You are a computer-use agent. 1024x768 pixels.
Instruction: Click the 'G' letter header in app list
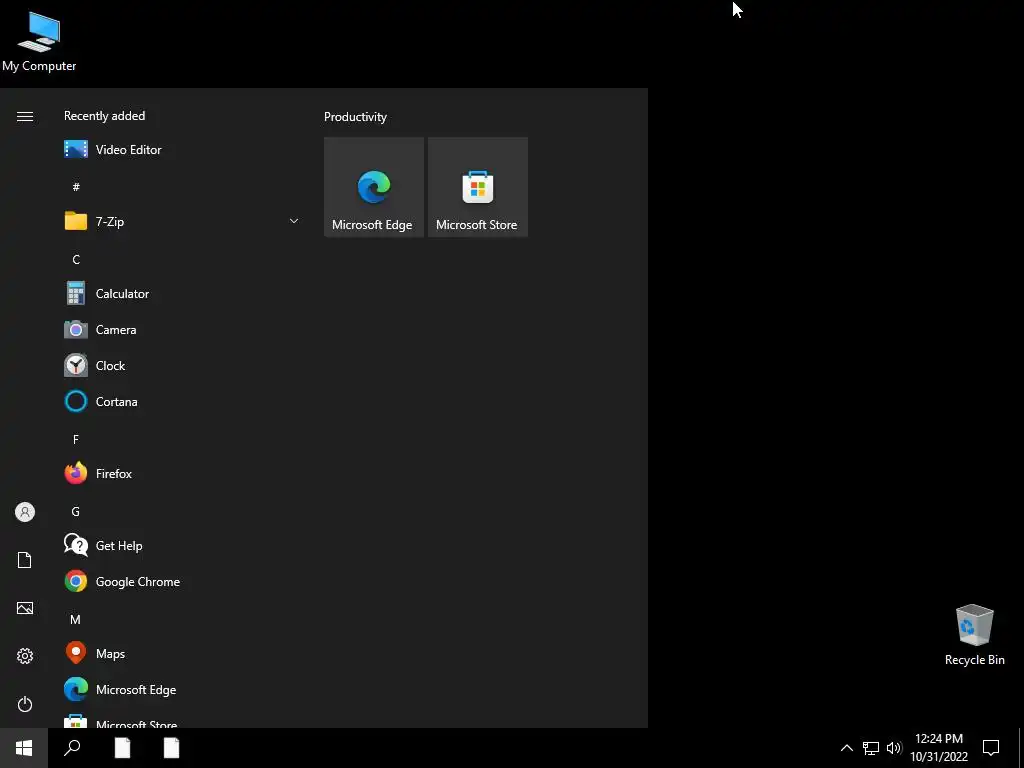76,511
